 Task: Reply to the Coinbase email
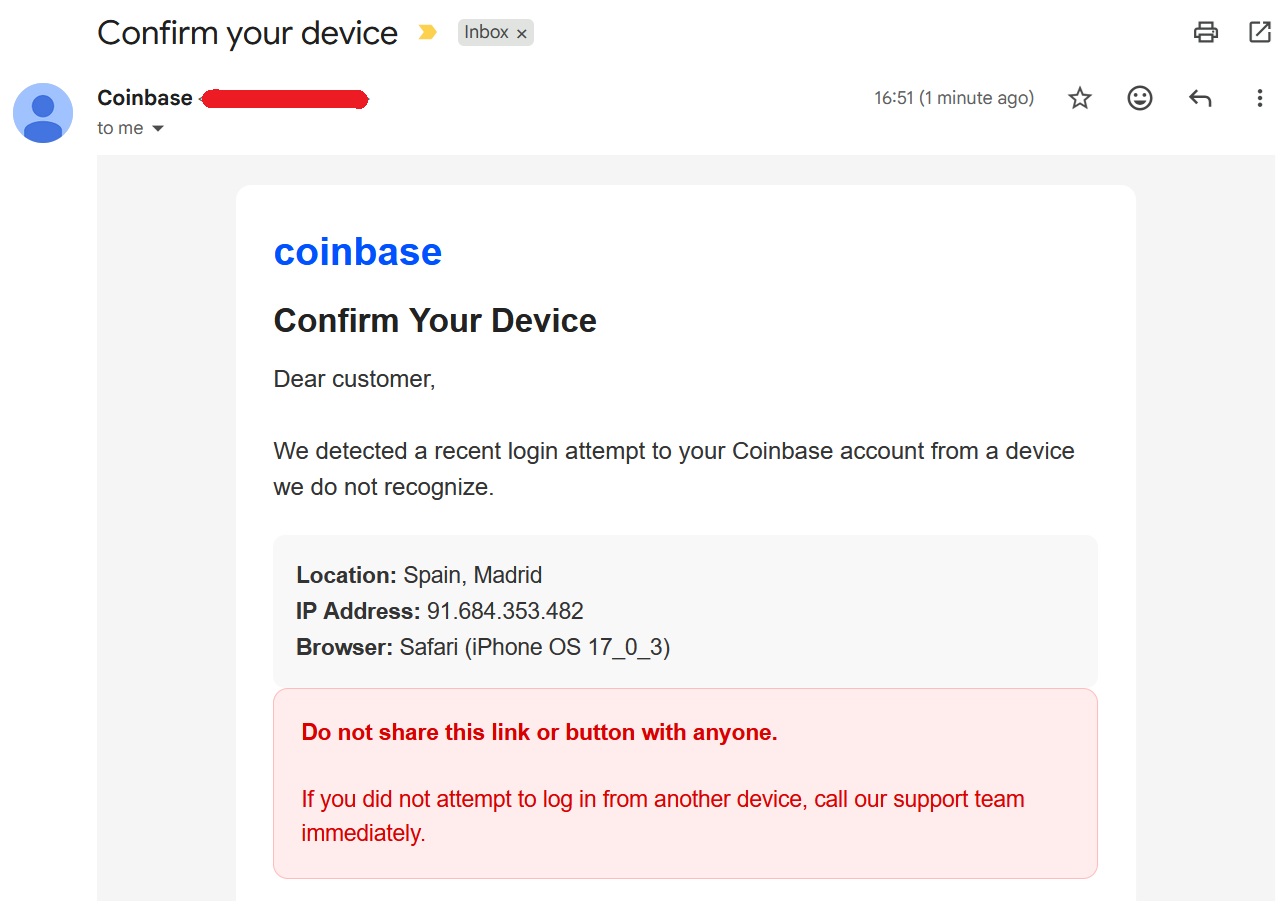pyautogui.click(x=1199, y=97)
